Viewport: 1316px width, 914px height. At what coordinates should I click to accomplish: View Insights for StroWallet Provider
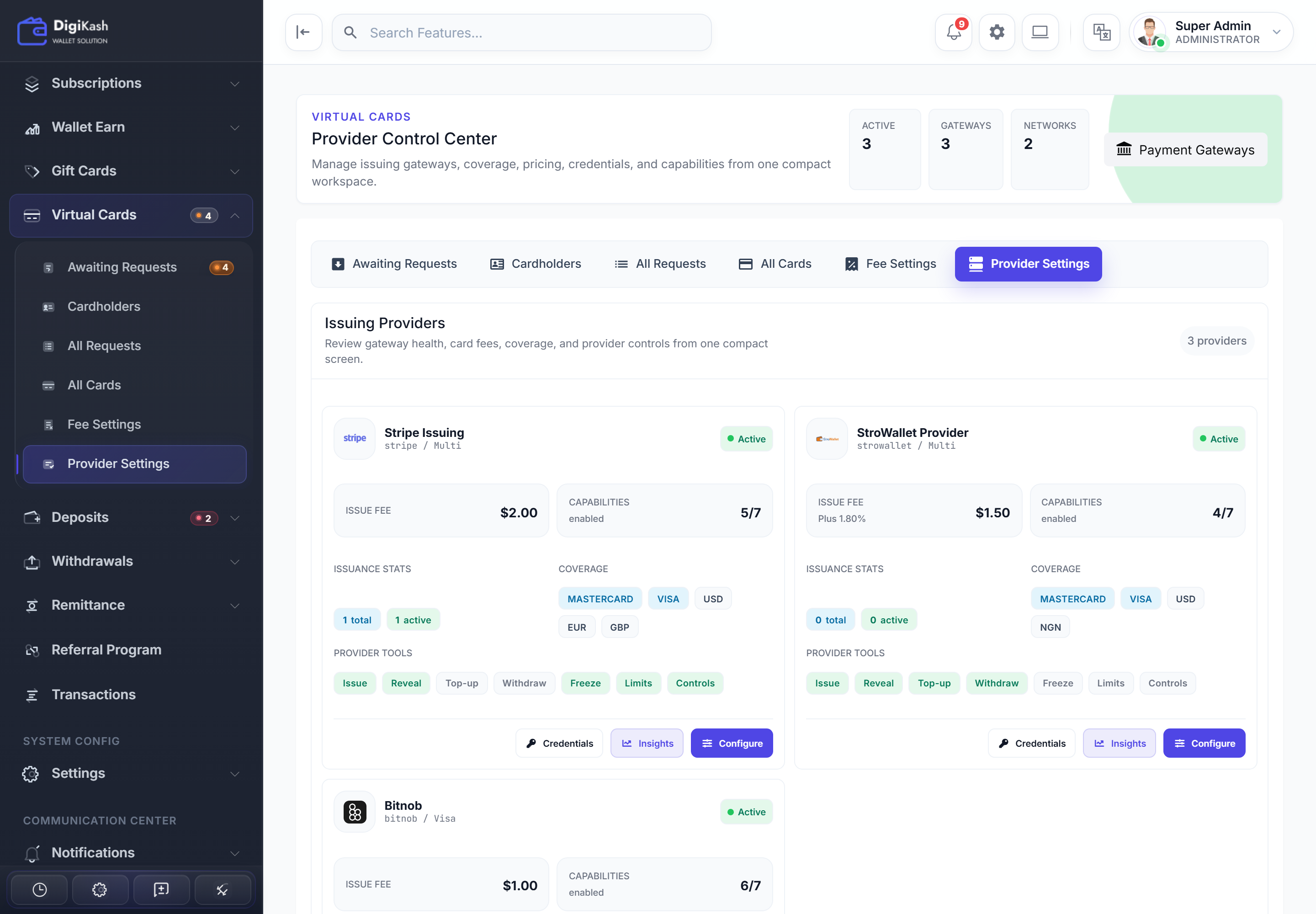(1119, 744)
